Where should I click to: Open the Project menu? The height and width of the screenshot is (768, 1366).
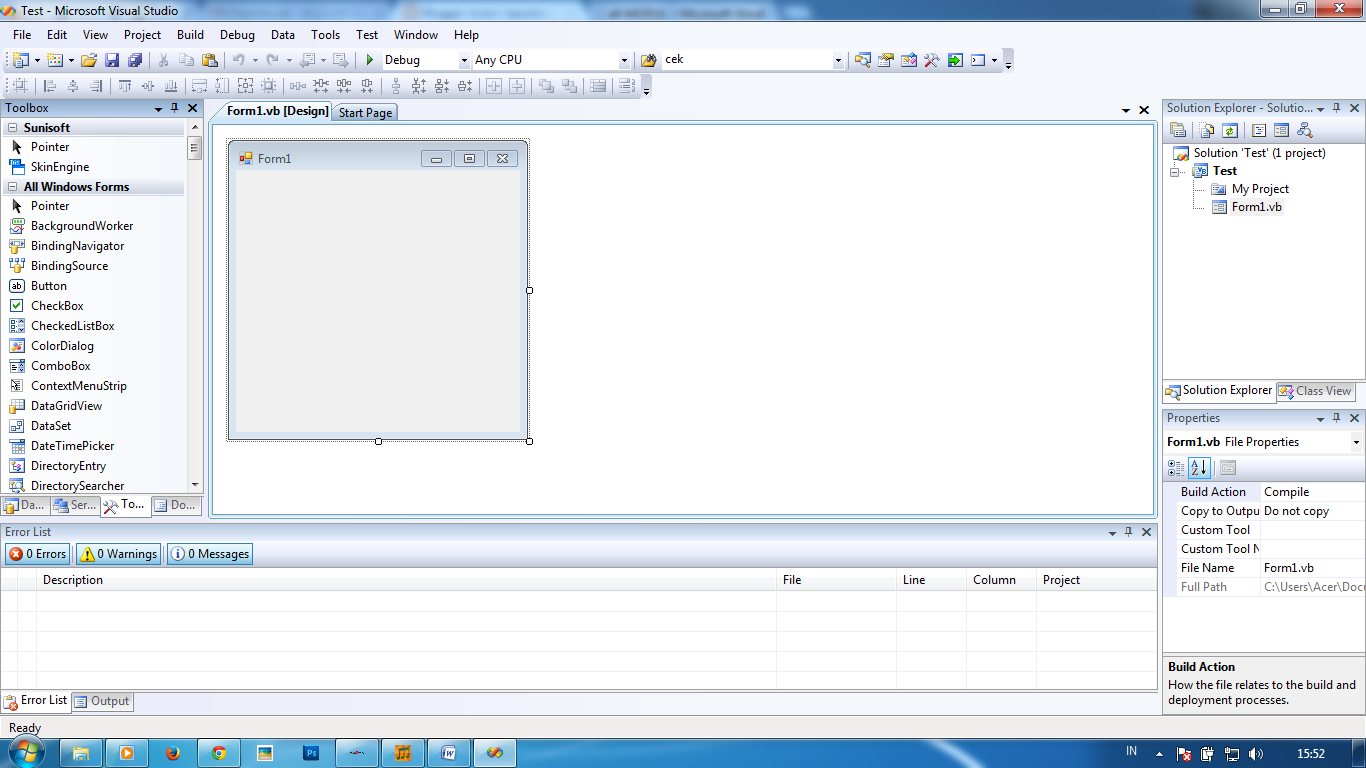pos(142,34)
